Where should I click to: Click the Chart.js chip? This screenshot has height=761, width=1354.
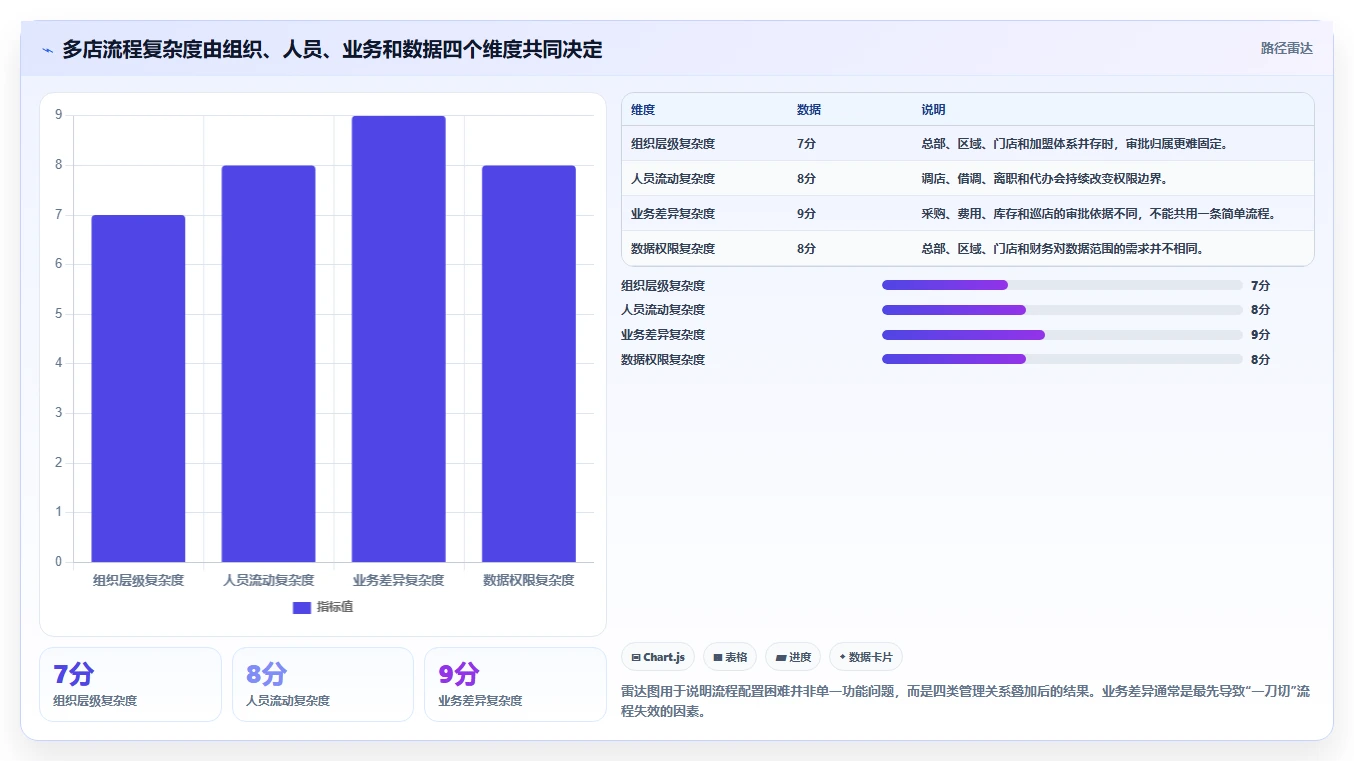coord(658,657)
